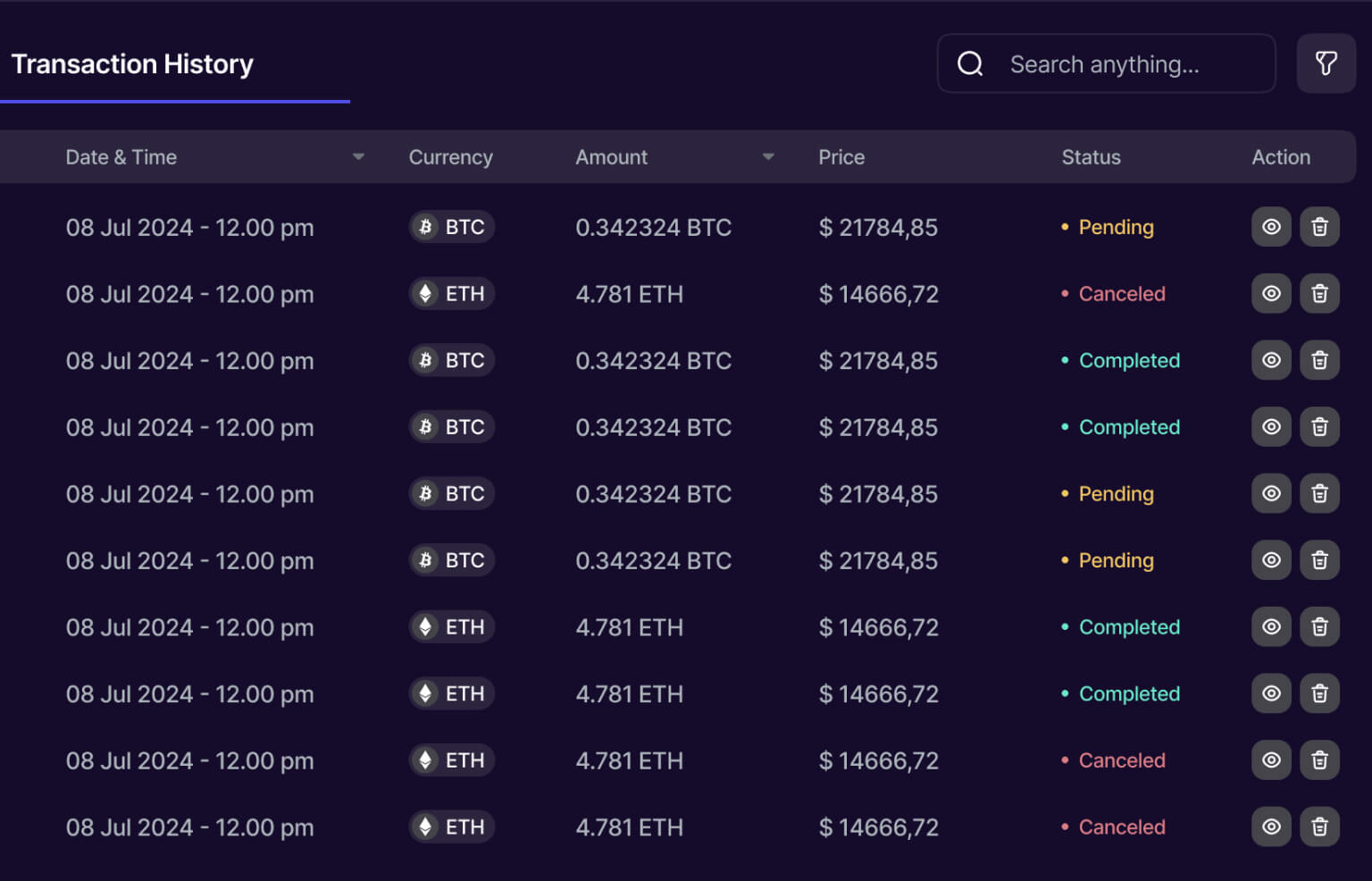Open the filter options button beside search
Screen dimensions: 1372x881
coord(1326,63)
